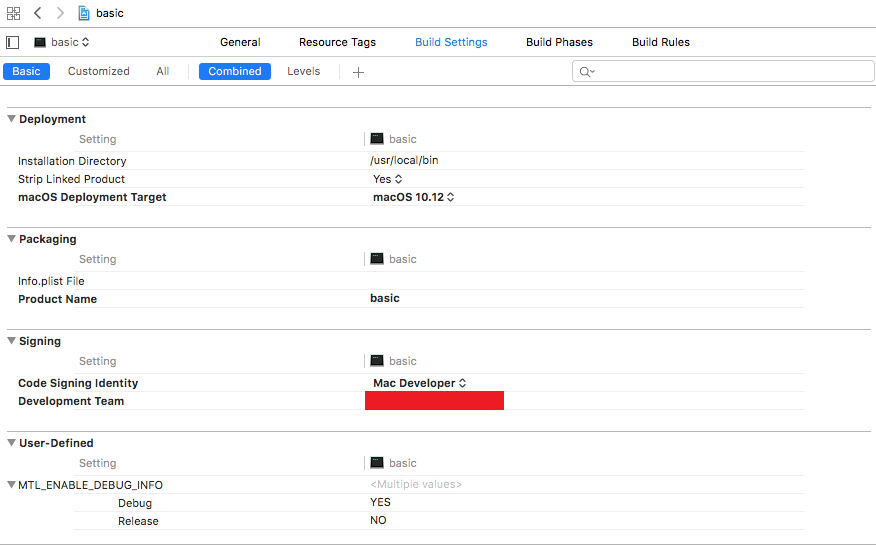Go forward using the right arrow
Image resolution: width=876 pixels, height=545 pixels.
(60, 13)
